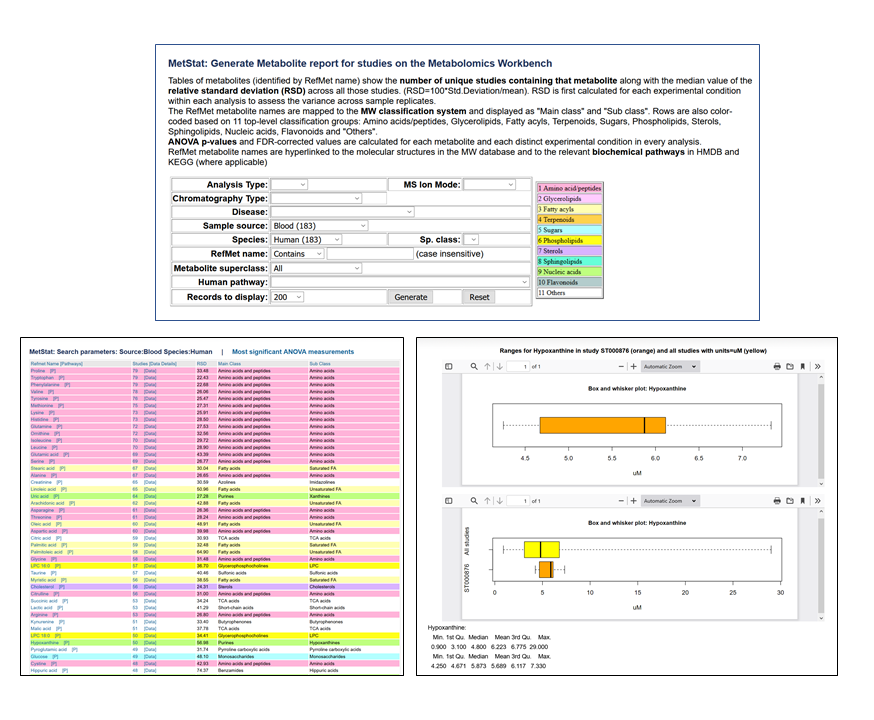Open RefMet name Contains match dropdown
This screenshot has width=874, height=720.
click(298, 254)
